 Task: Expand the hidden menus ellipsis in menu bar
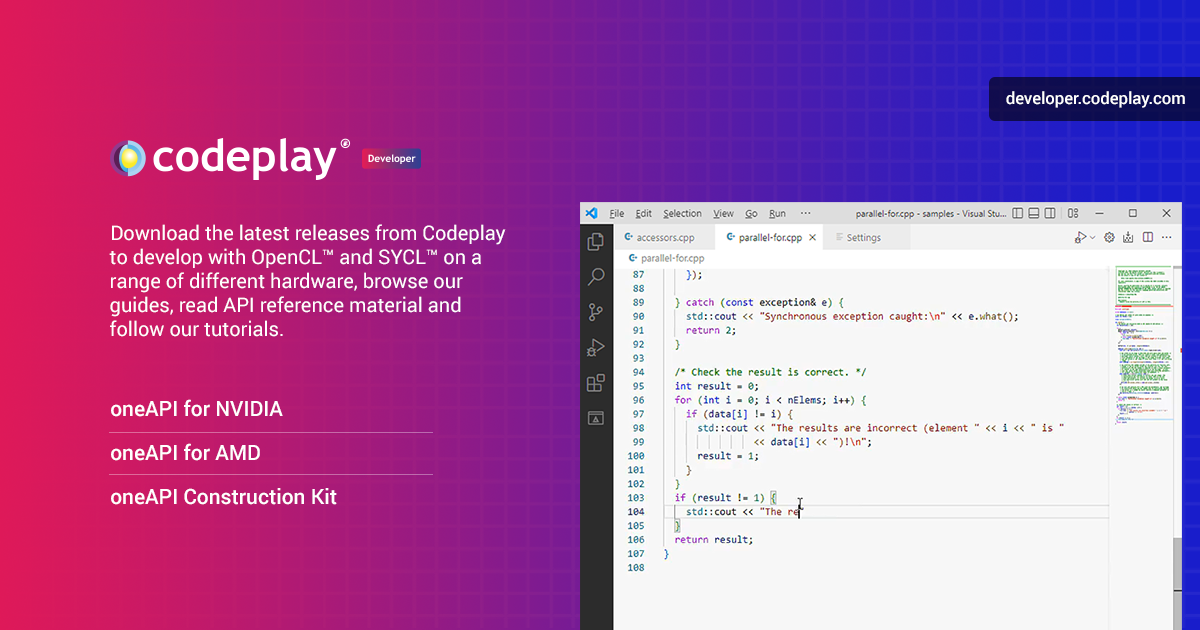[x=805, y=213]
